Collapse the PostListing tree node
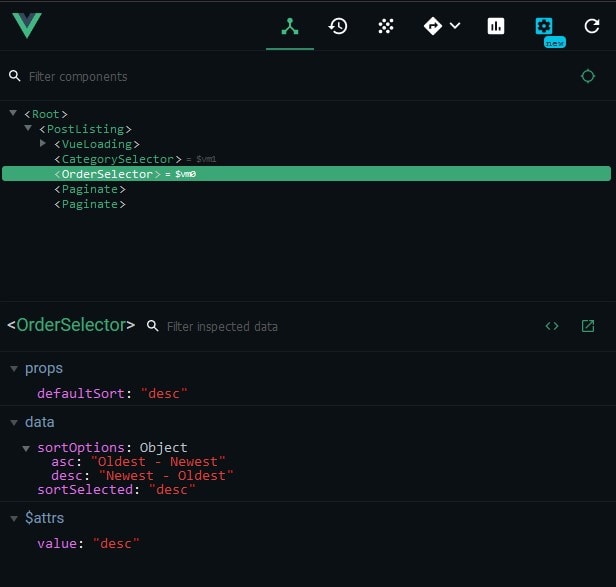 pos(28,129)
